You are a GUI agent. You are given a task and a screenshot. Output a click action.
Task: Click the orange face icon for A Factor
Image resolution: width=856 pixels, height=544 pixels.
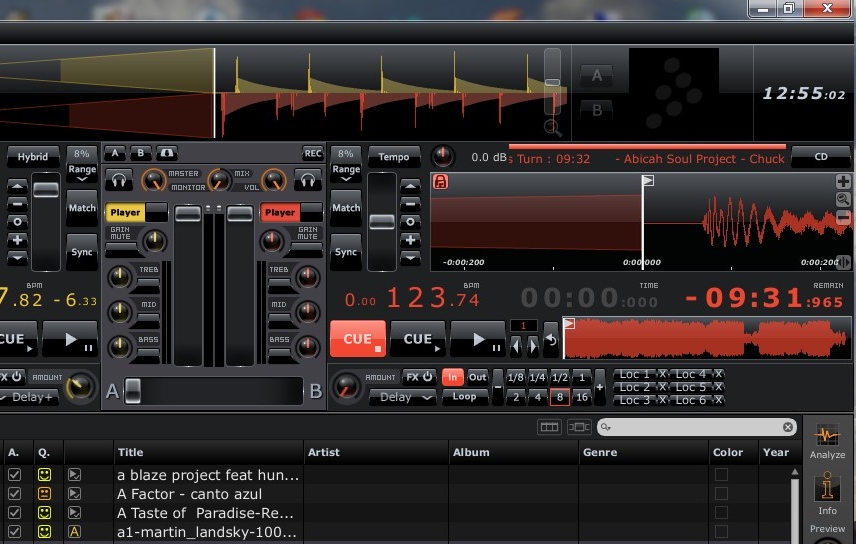[x=44, y=494]
